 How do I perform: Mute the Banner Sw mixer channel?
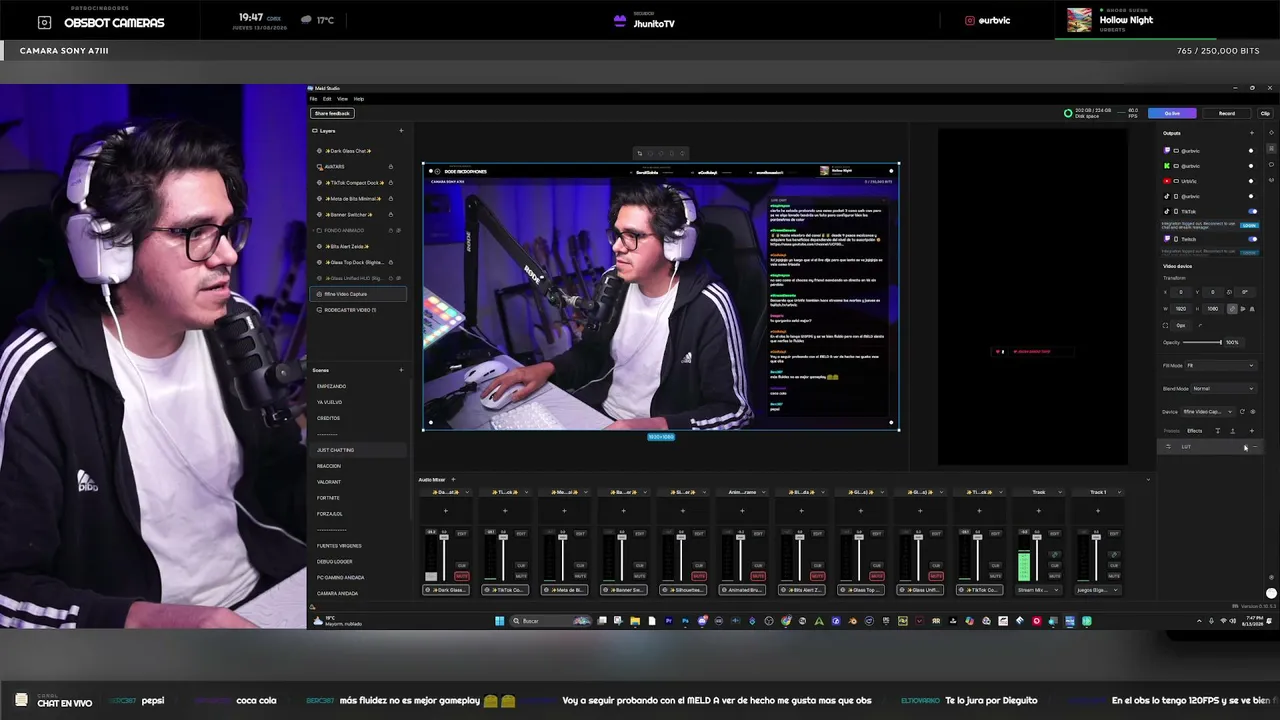[x=639, y=576]
